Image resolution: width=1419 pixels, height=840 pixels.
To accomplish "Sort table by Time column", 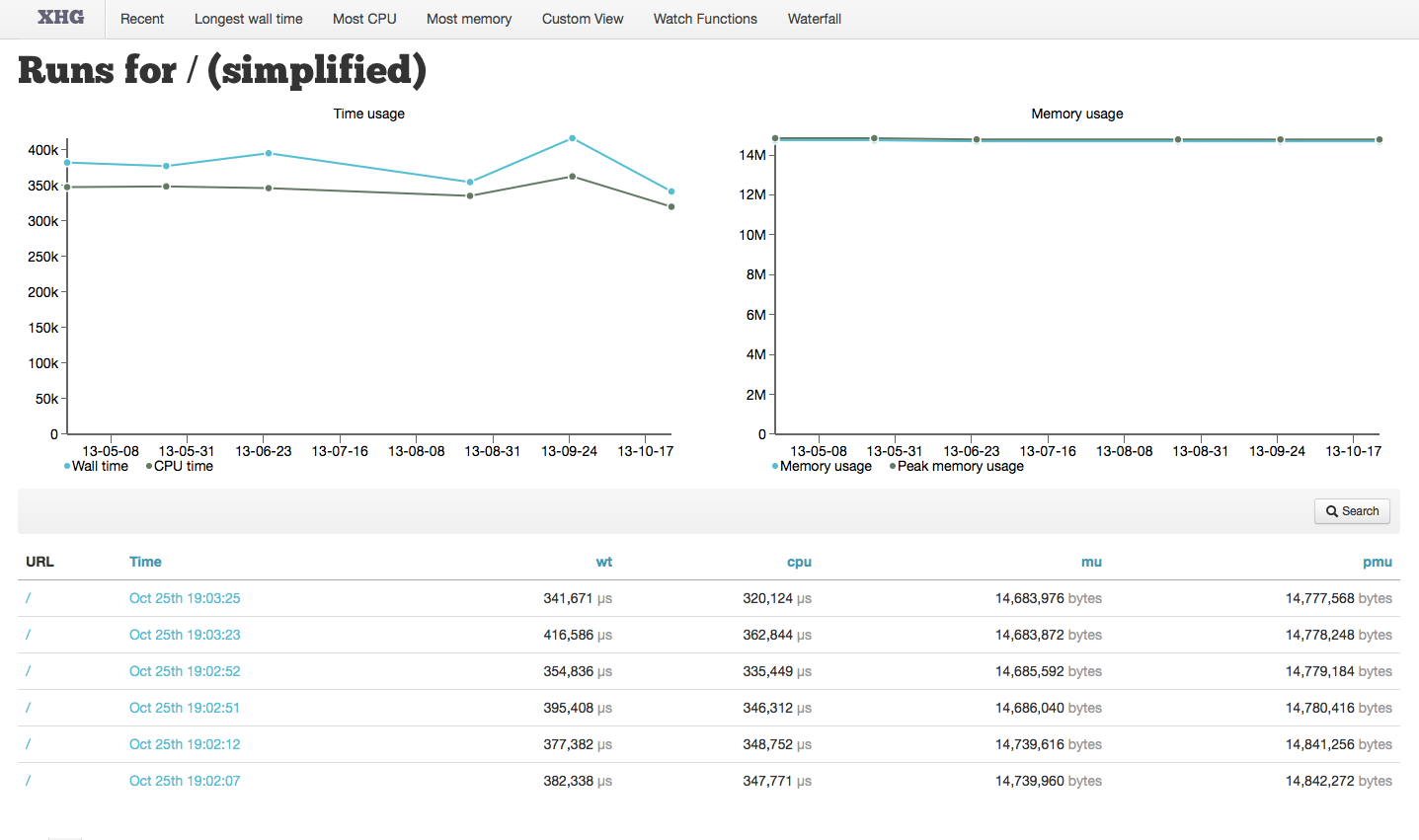I will click(x=145, y=562).
